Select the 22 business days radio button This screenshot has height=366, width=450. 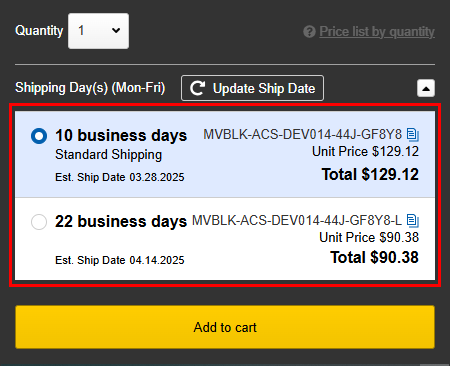[x=39, y=222]
